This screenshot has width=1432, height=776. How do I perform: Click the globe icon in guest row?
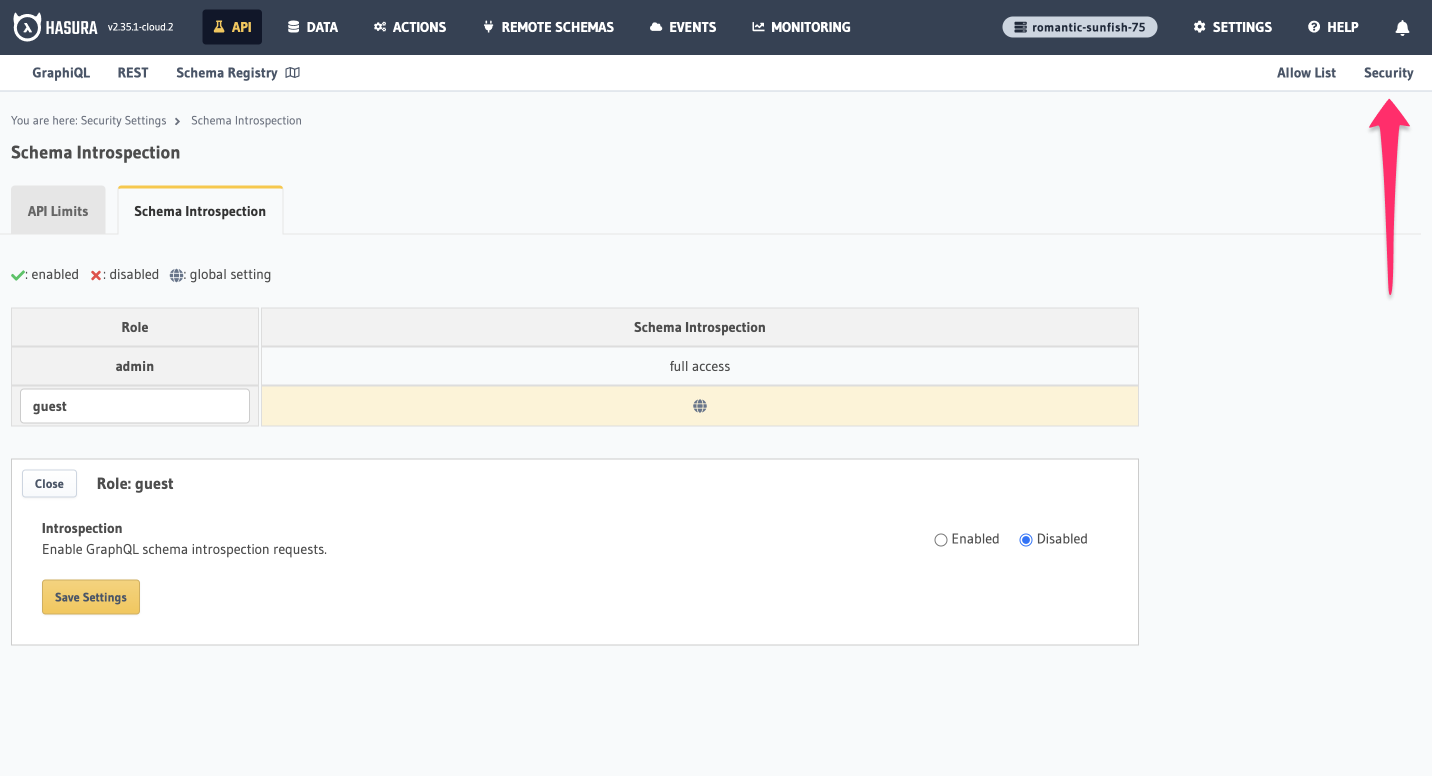tap(699, 405)
